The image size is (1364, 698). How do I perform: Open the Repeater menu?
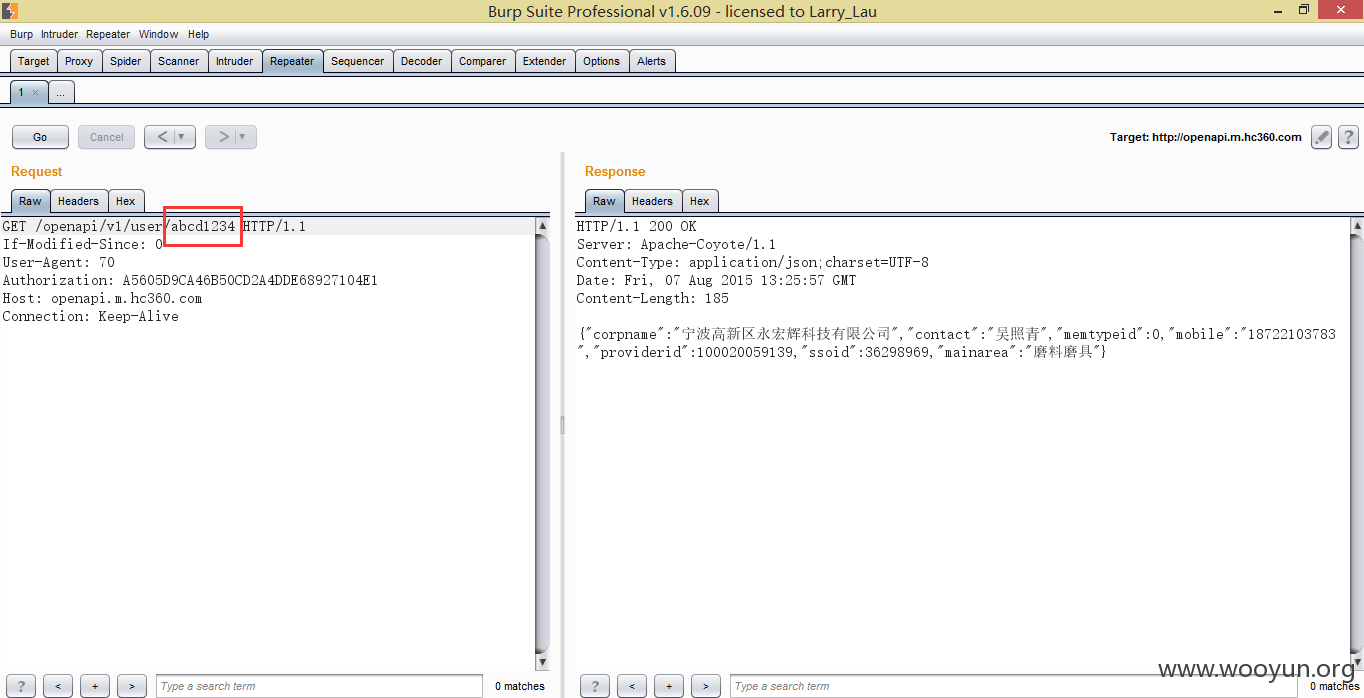click(108, 34)
